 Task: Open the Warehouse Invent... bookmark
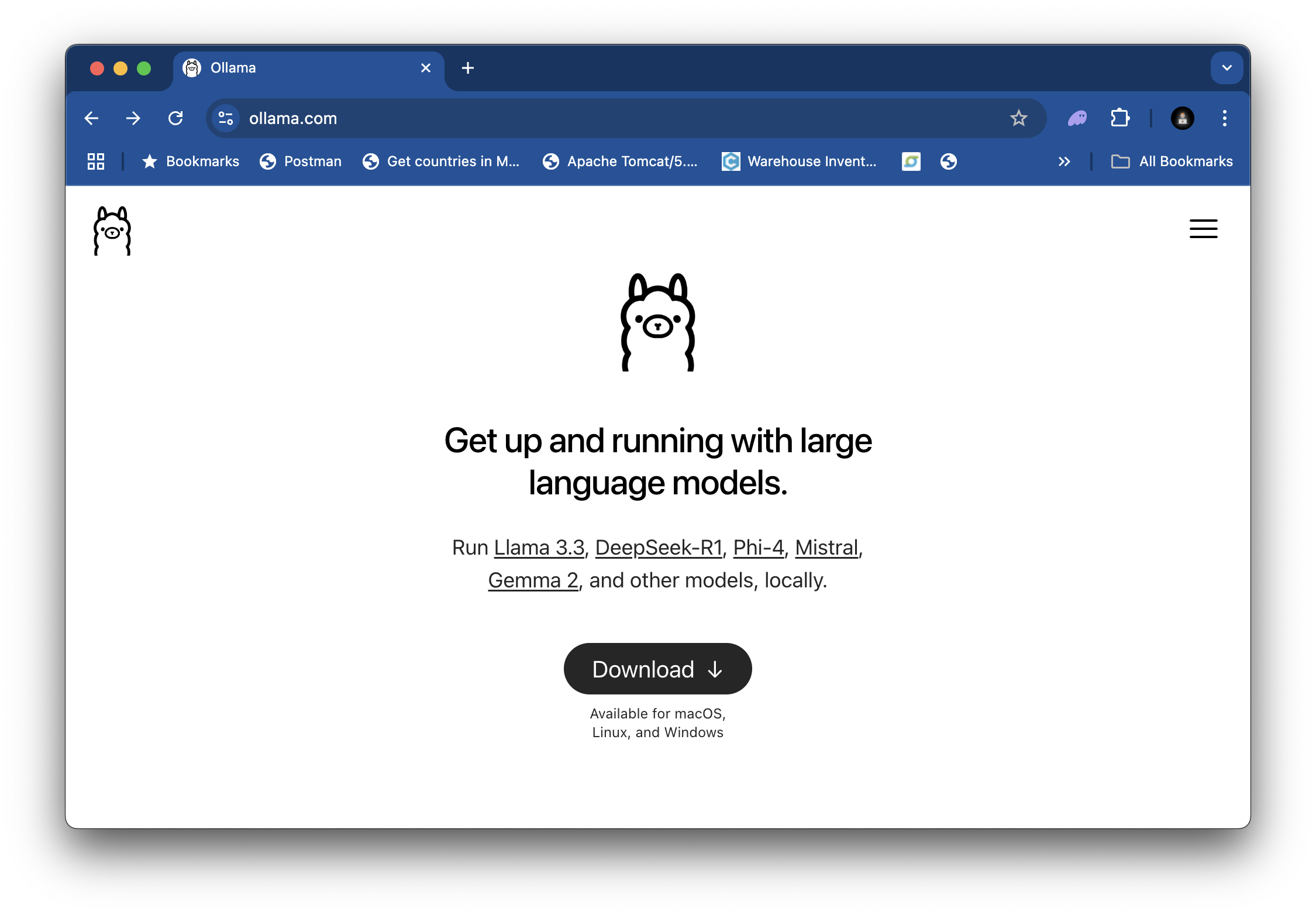799,161
